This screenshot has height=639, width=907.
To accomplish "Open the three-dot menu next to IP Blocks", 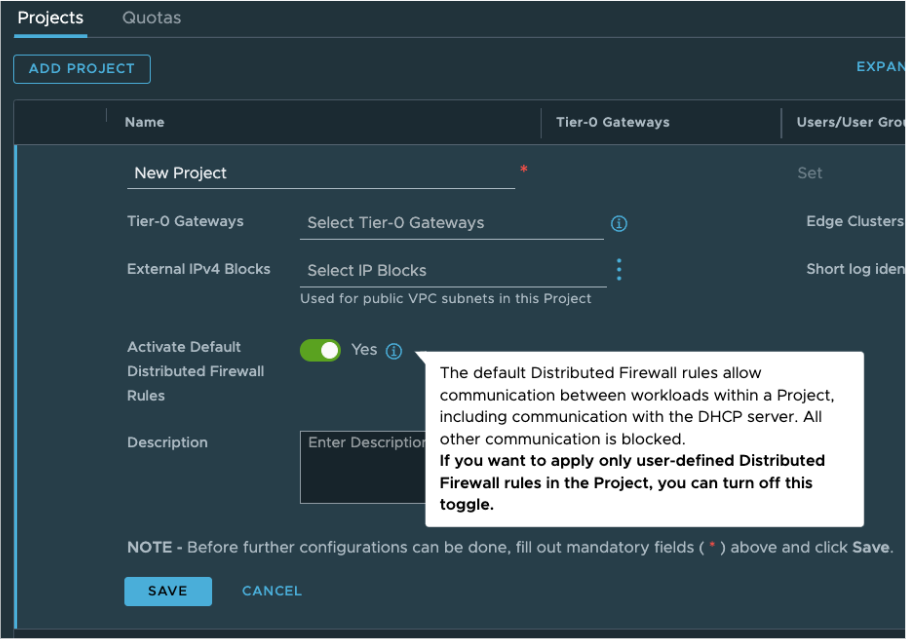I will 619,270.
